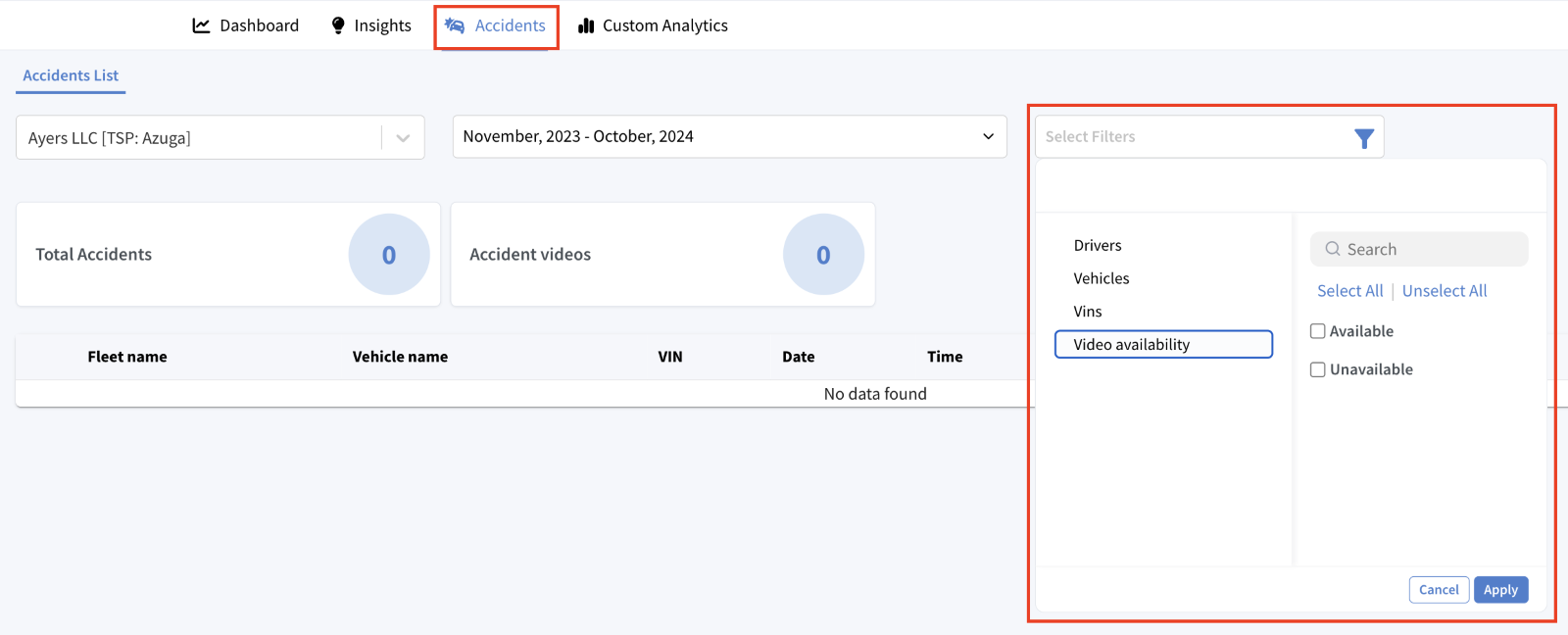Viewport: 1568px width, 635px height.
Task: Click the magnifier icon in Search box
Action: tap(1333, 249)
